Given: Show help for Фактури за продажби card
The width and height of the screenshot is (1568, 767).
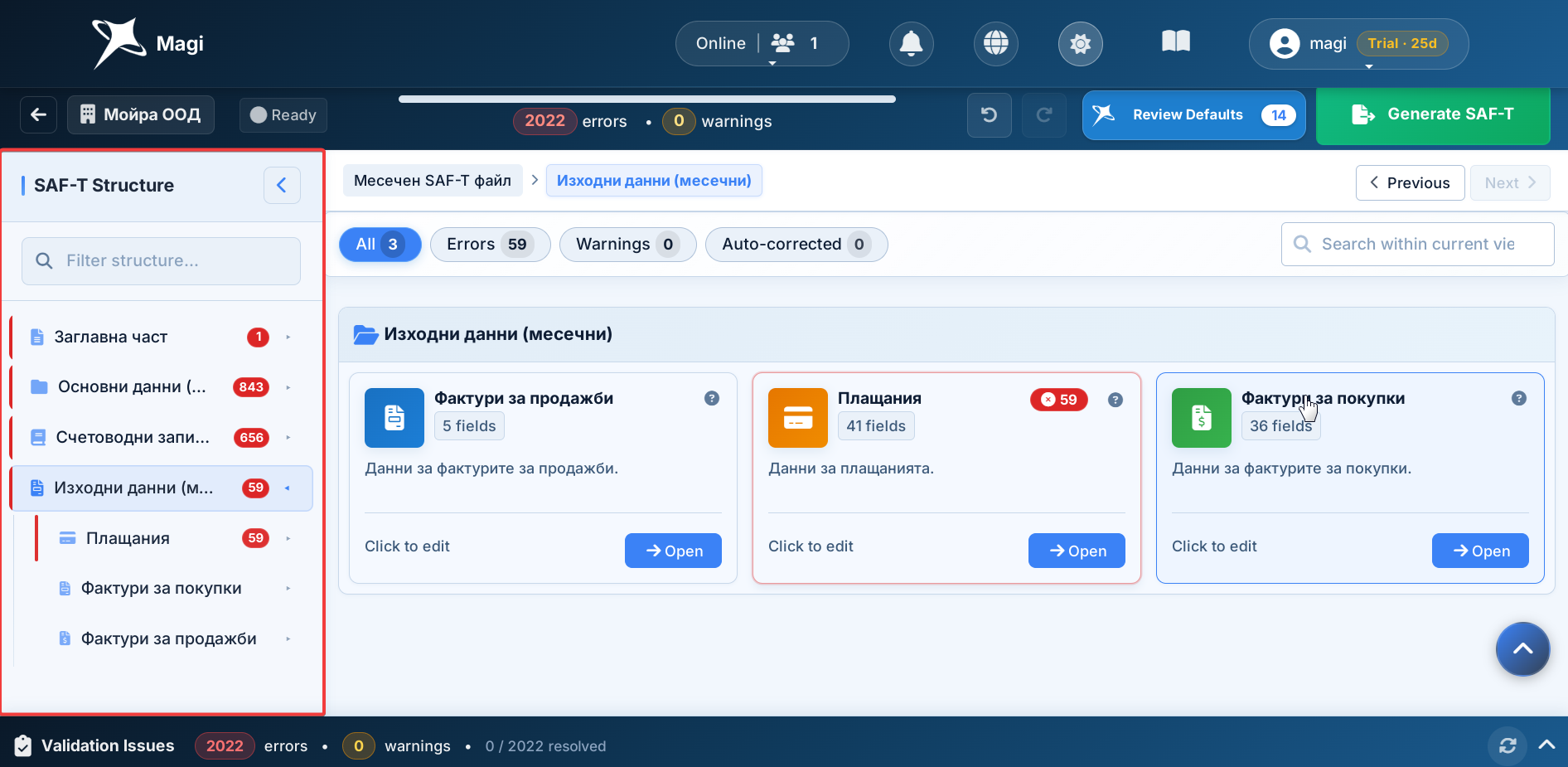Looking at the screenshot, I should [712, 398].
